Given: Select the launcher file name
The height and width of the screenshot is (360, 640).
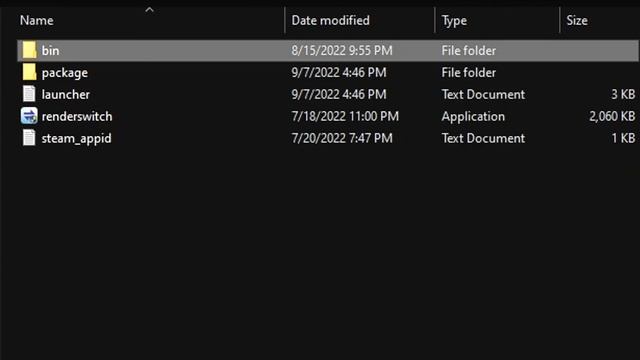Looking at the screenshot, I should tap(66, 94).
